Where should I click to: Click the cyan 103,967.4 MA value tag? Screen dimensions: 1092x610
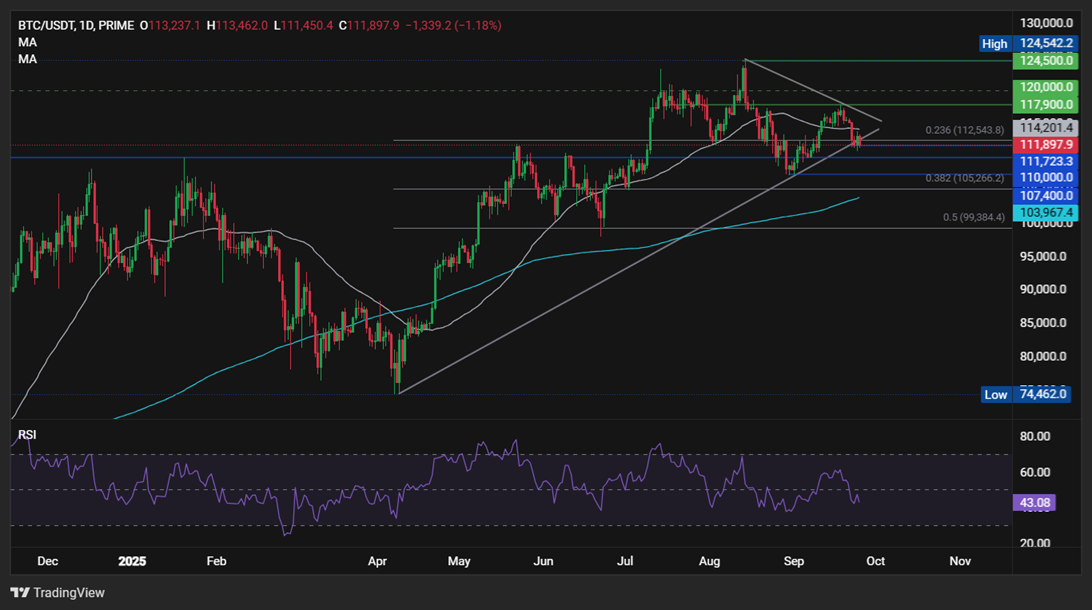(x=1045, y=213)
